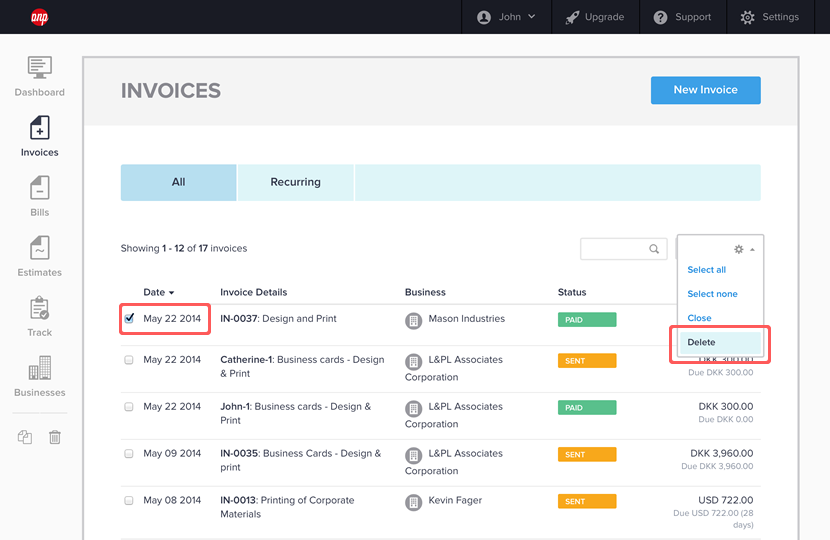Screen dimensions: 830x540
Task: Collapse the gear actions dropdown
Action: (744, 249)
